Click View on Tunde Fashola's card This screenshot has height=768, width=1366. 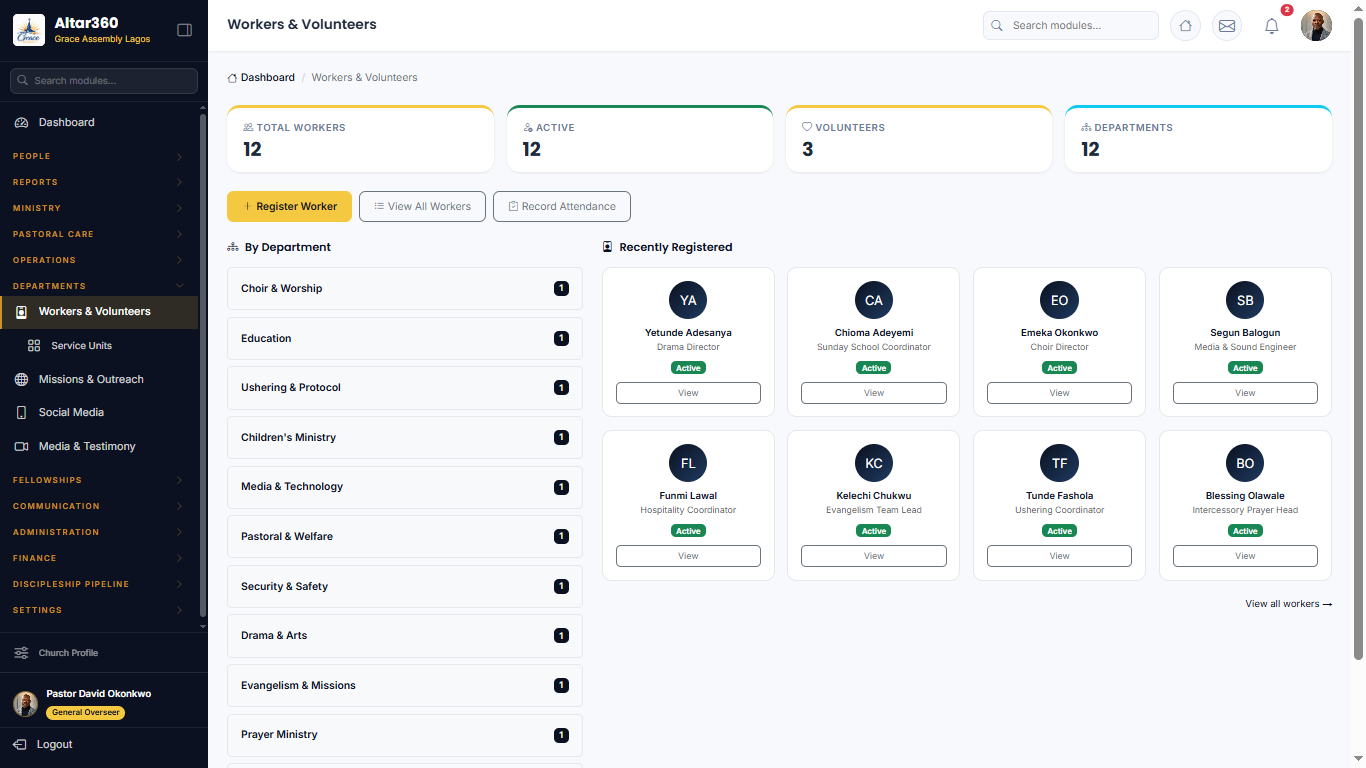[1060, 556]
